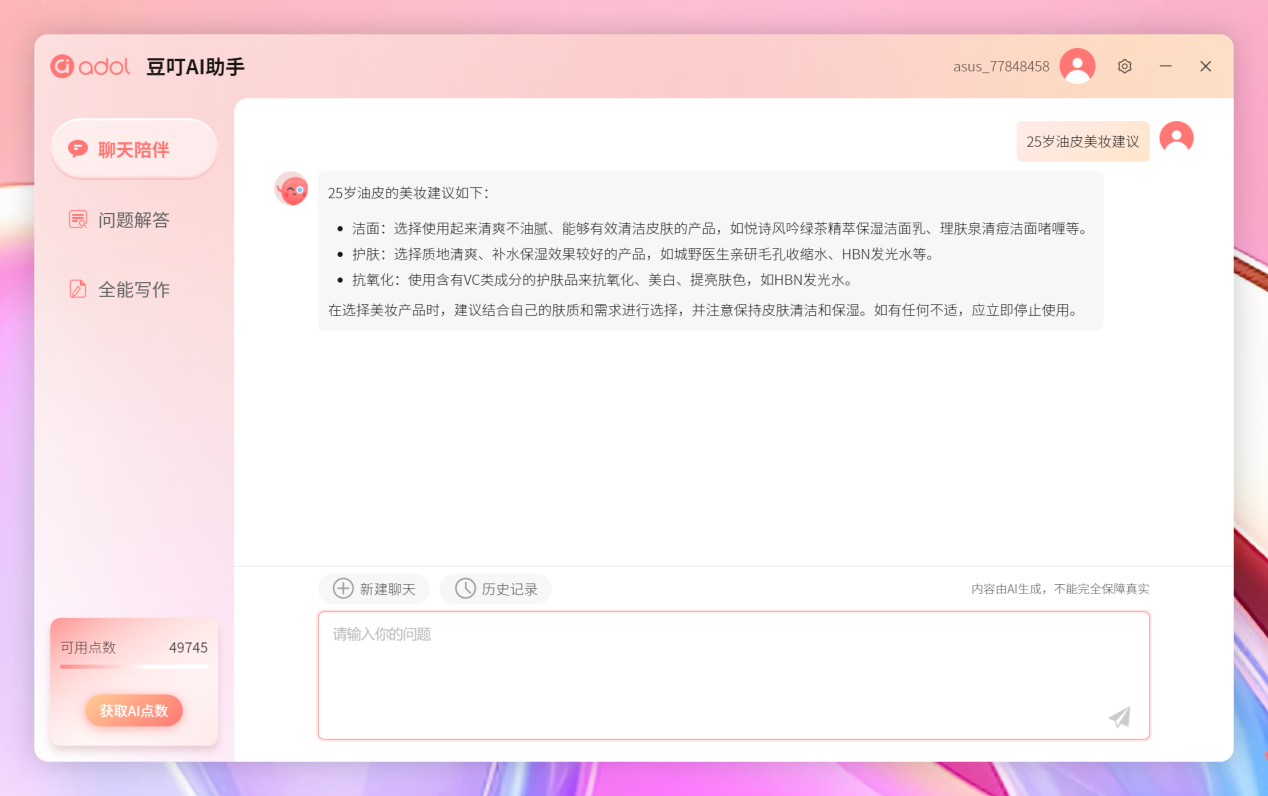Click the send paper plane icon
Screen dimensions: 1268x796
[1119, 717]
